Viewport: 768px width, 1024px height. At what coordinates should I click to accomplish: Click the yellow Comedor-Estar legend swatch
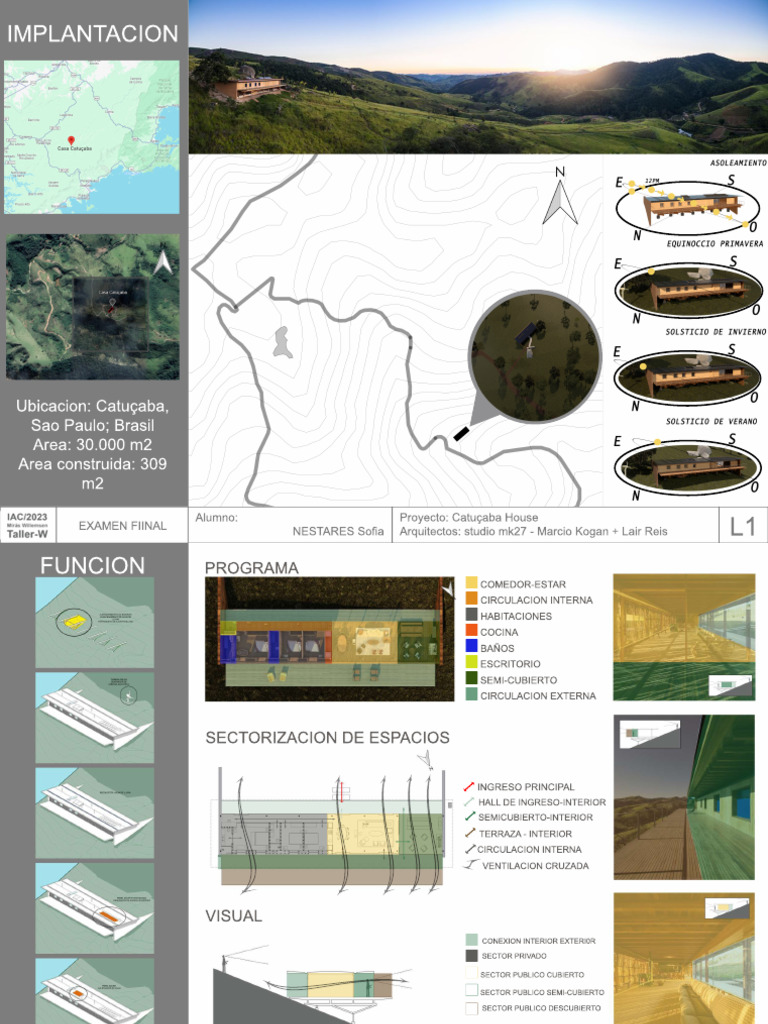tap(472, 583)
